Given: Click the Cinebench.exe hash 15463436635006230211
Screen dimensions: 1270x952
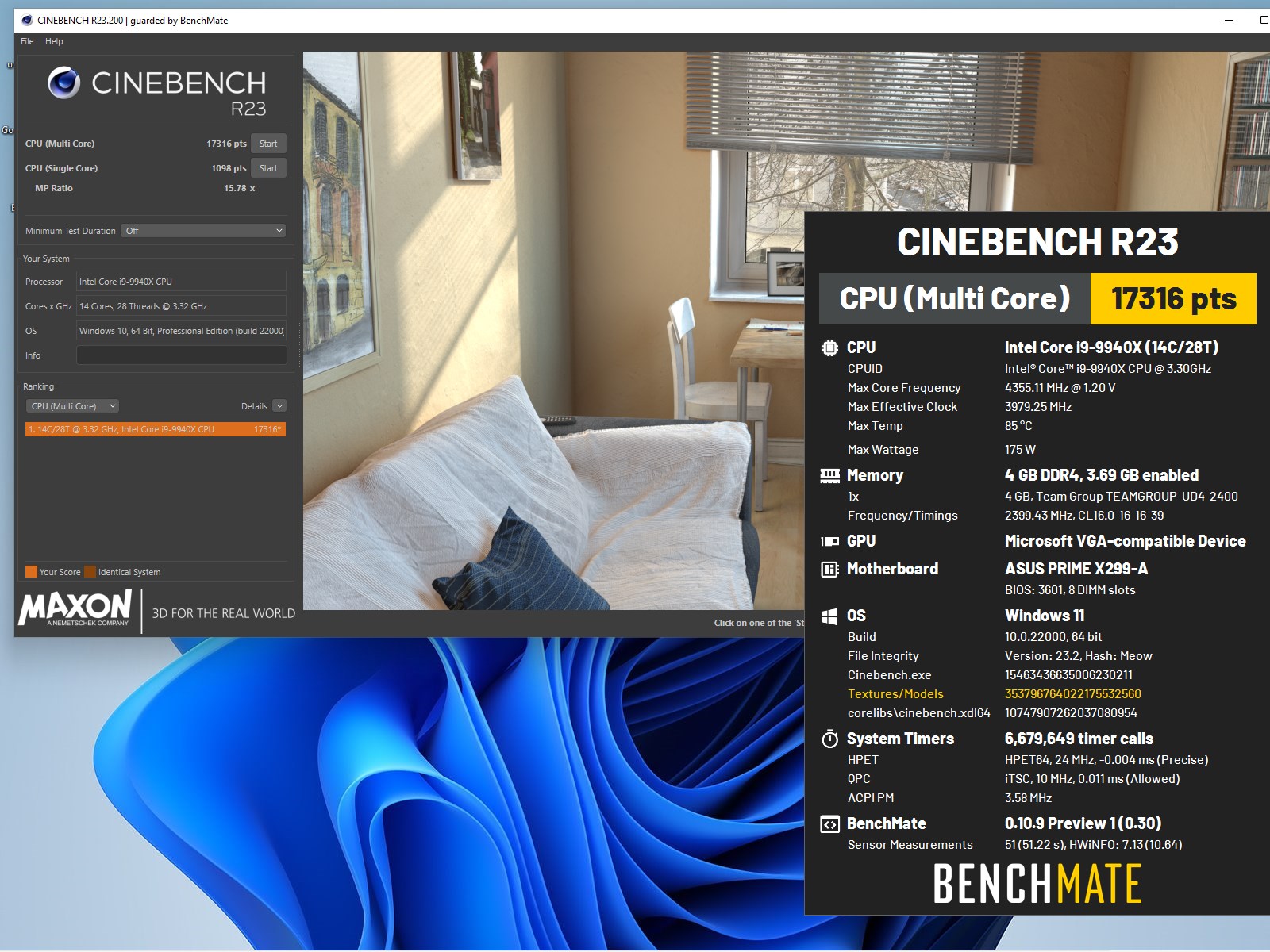Looking at the screenshot, I should 1068,675.
